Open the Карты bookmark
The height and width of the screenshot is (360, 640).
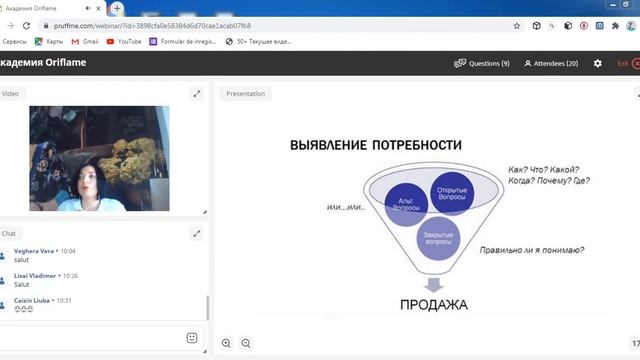coord(49,42)
